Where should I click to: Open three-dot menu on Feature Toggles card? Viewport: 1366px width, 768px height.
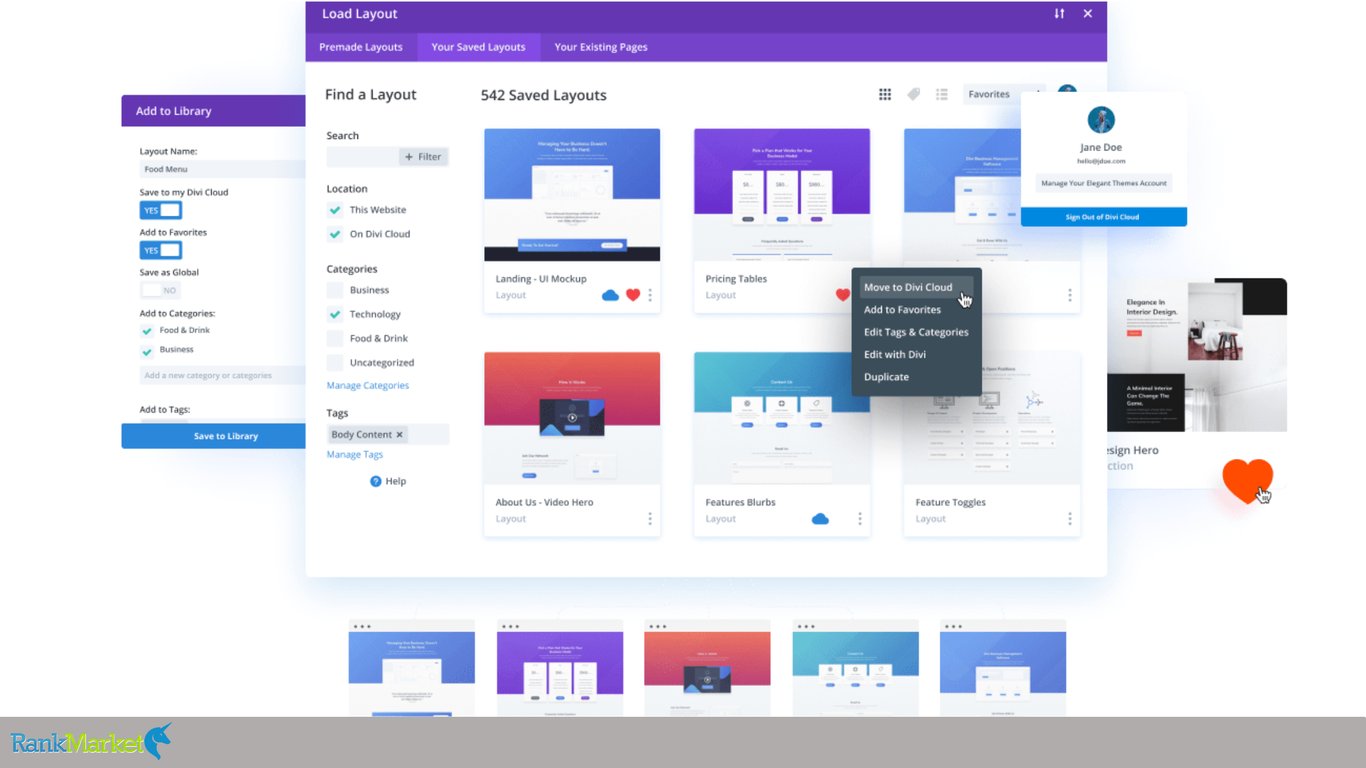coord(1070,519)
